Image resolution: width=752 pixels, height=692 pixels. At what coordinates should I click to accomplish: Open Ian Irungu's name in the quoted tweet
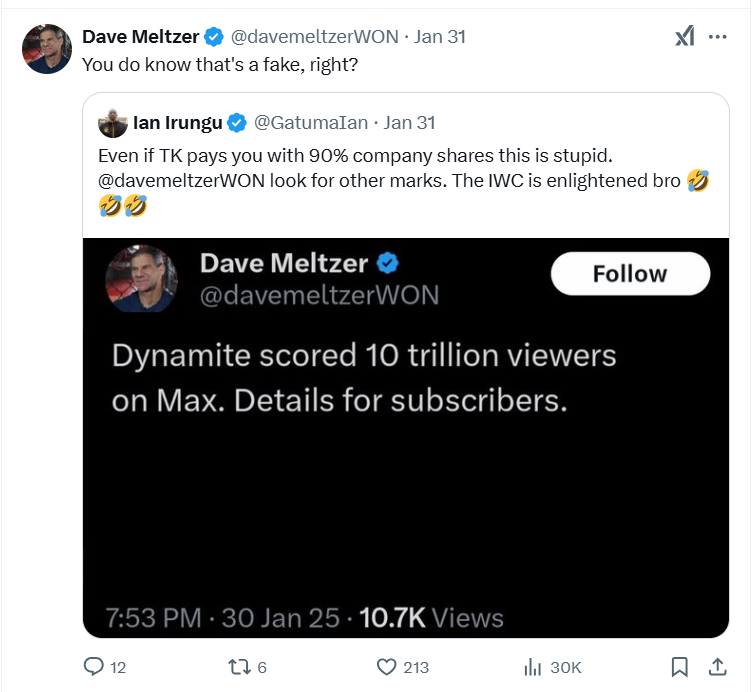pyautogui.click(x=177, y=123)
